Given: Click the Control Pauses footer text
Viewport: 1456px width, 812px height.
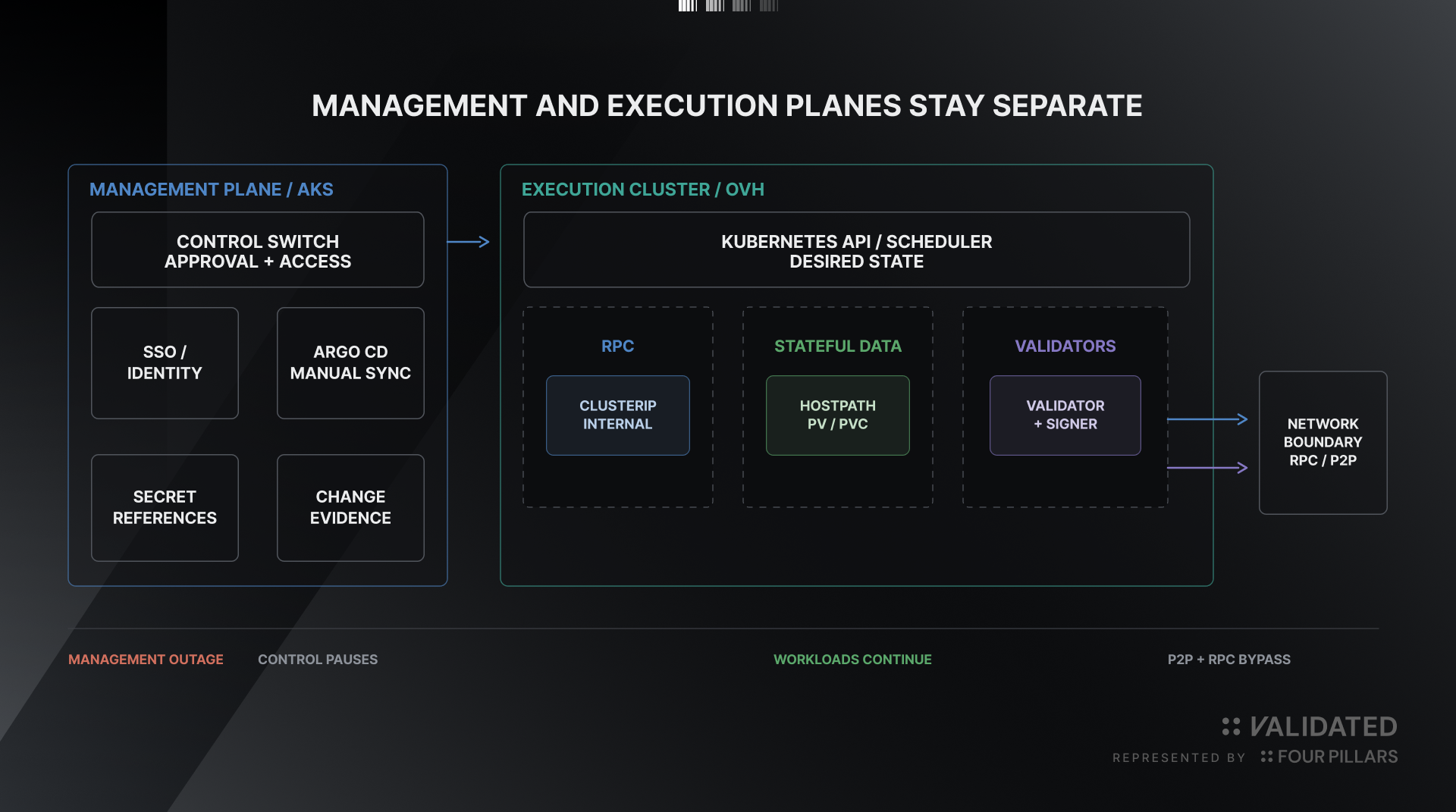Looking at the screenshot, I should coord(318,660).
